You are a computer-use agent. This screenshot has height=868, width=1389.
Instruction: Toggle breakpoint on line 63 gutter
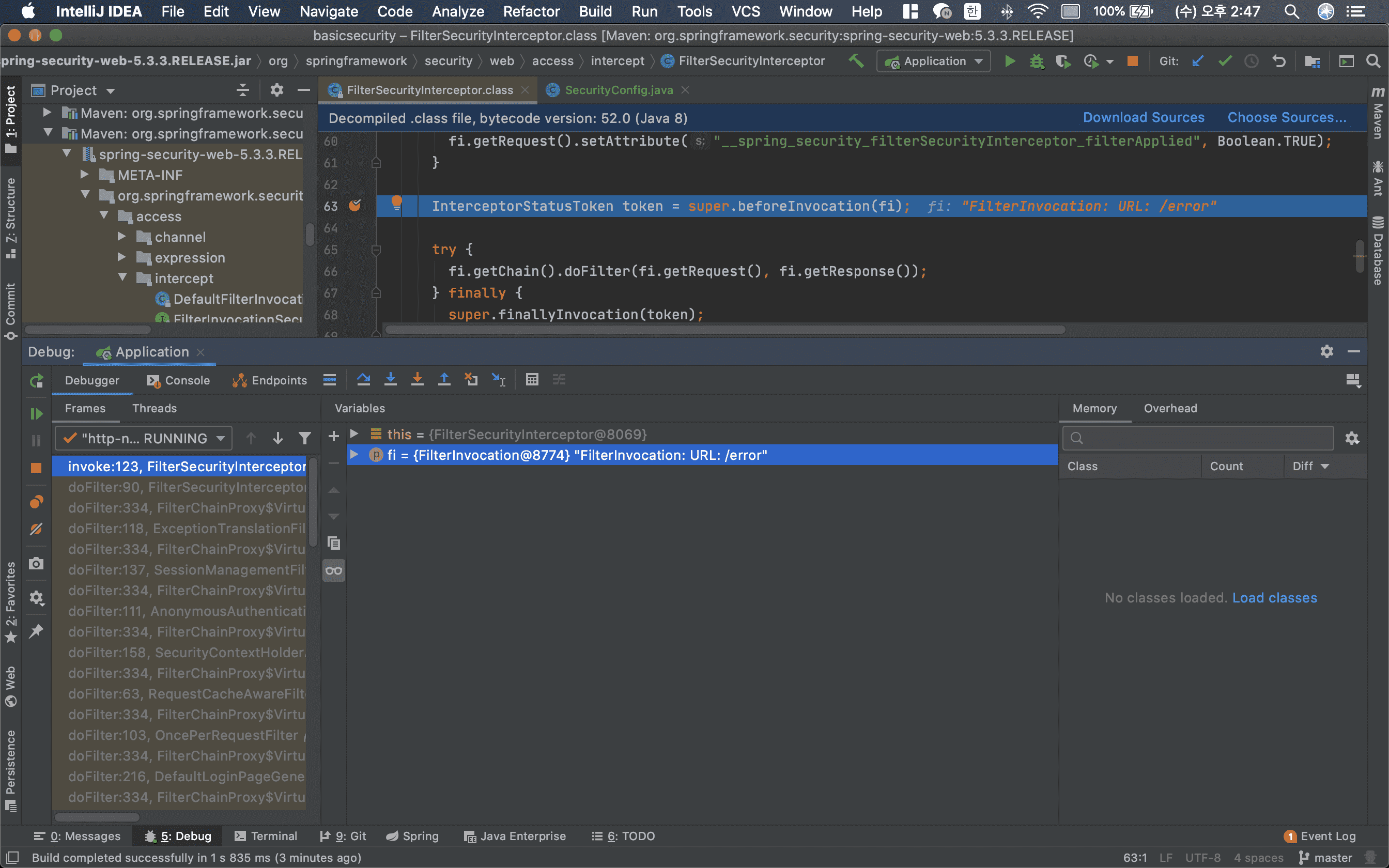coord(354,206)
